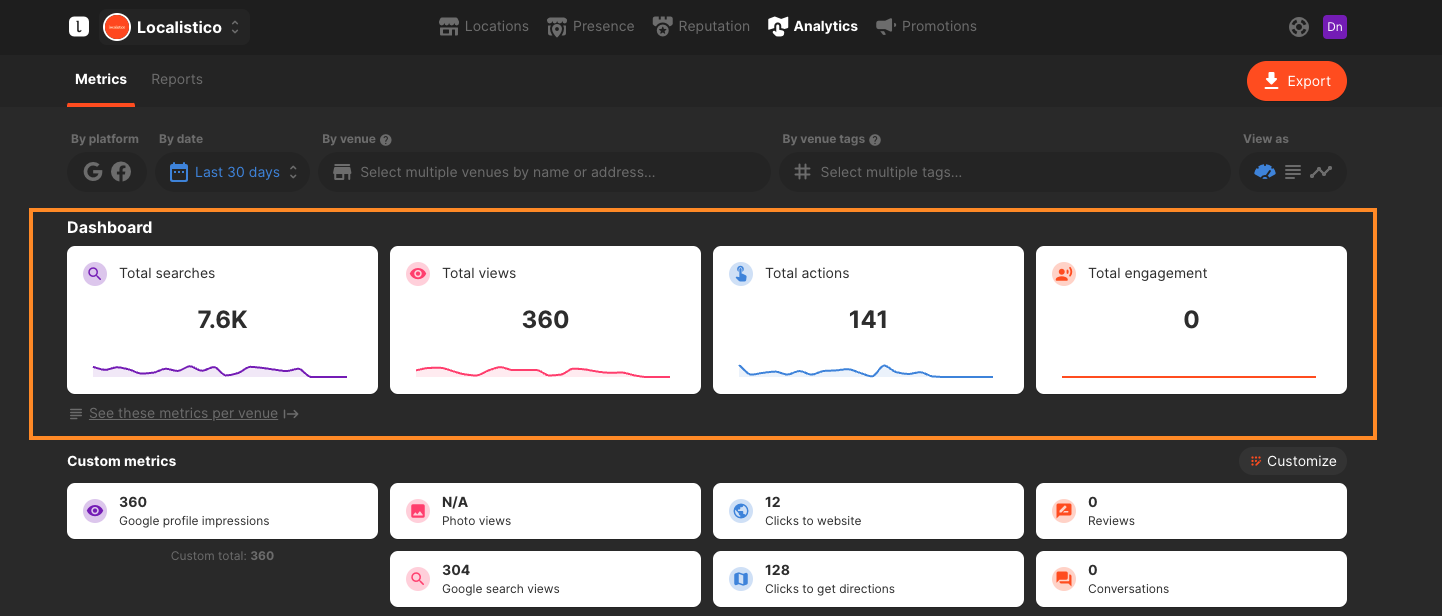
Task: Click the store icon in venue field
Action: click(342, 172)
